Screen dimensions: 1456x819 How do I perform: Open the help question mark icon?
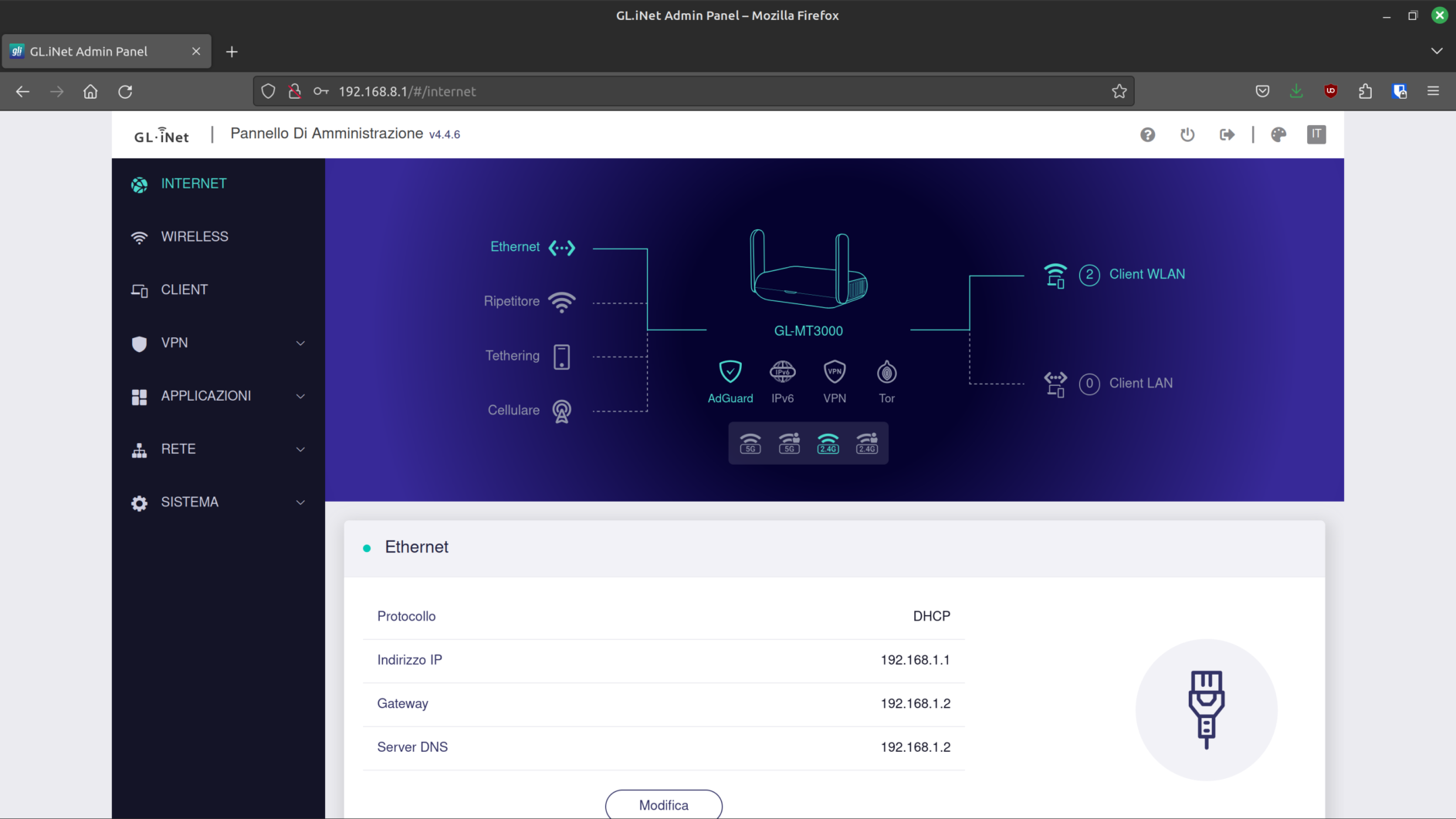(1147, 134)
